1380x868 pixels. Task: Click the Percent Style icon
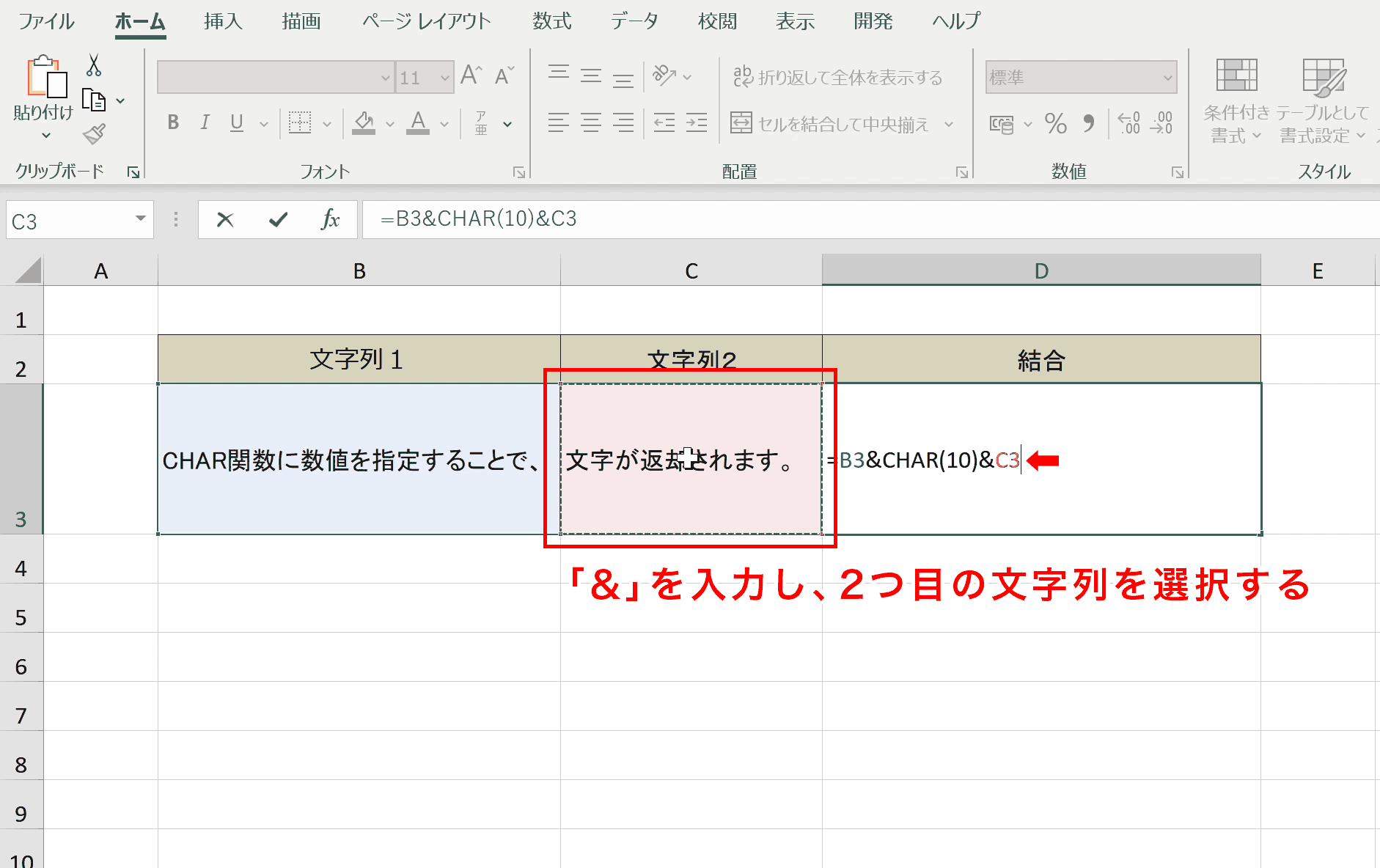click(1056, 123)
